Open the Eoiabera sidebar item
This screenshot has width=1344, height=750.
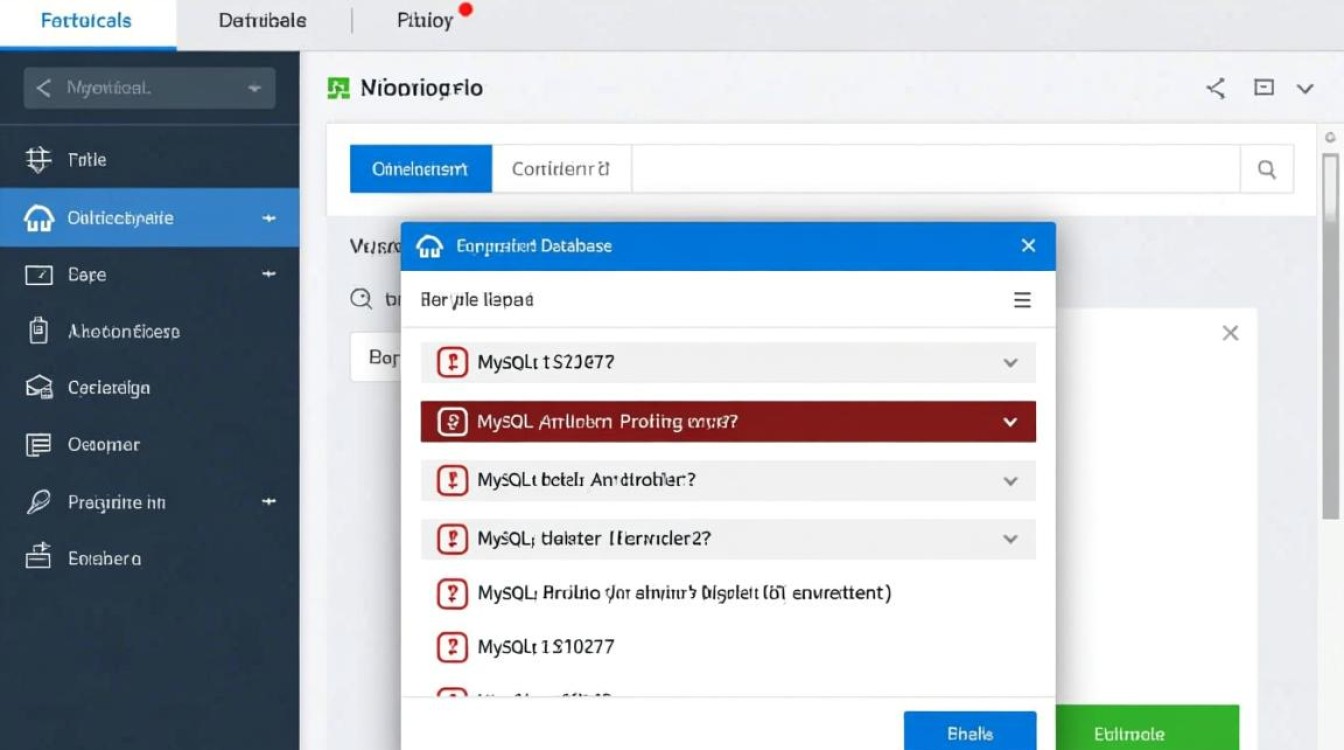click(x=149, y=558)
